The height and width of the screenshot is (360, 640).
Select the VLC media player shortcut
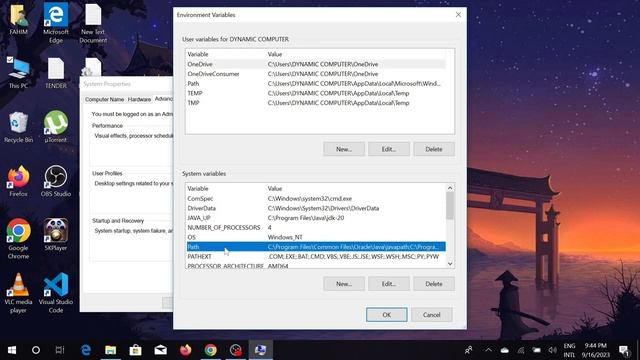pyautogui.click(x=18, y=293)
